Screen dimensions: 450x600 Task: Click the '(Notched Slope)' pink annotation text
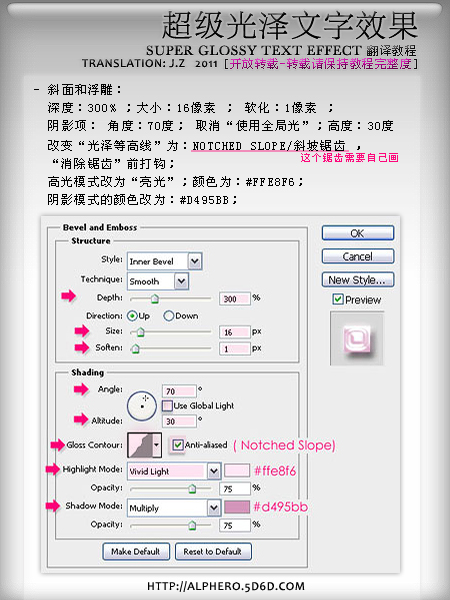point(284,445)
